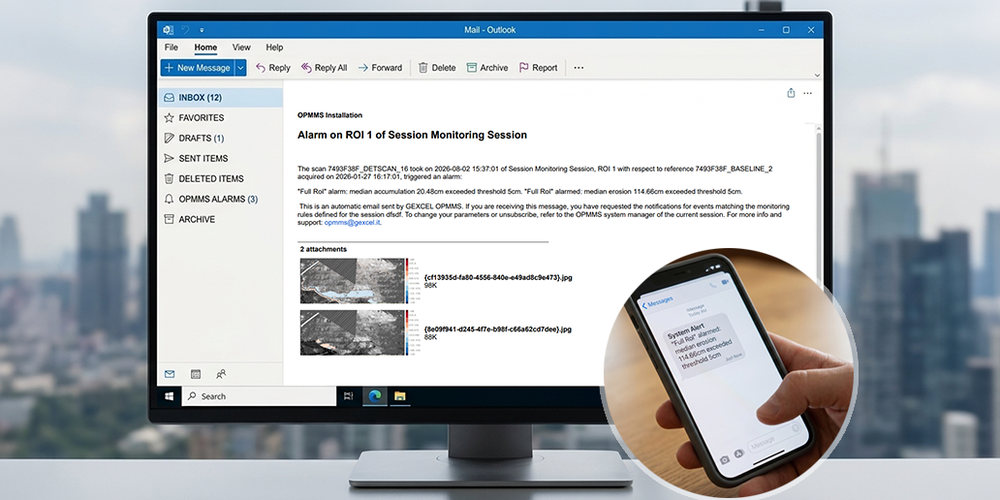1000x500 pixels.
Task: Open the New Message dropdown arrow
Action: click(240, 68)
